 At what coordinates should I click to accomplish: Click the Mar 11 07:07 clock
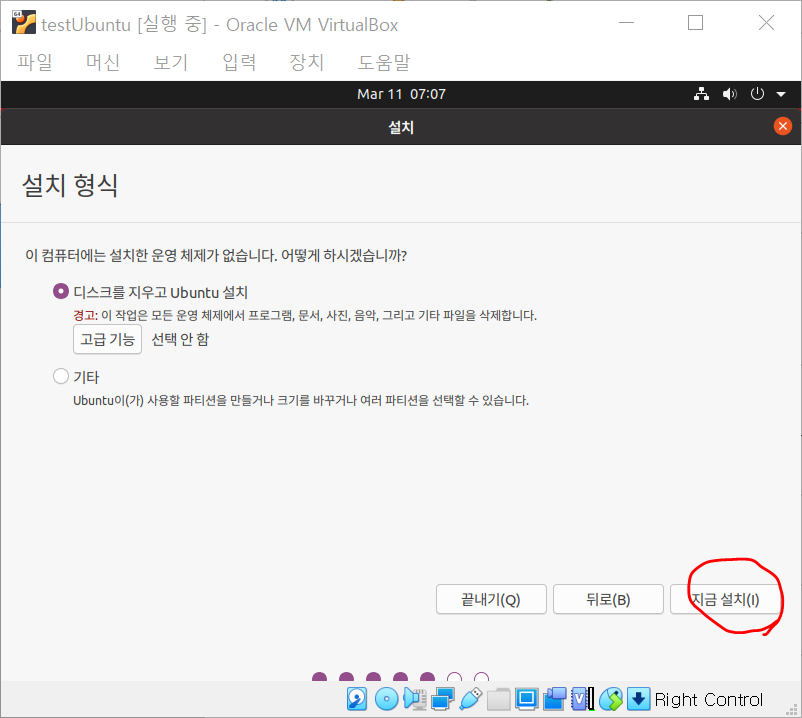click(402, 94)
